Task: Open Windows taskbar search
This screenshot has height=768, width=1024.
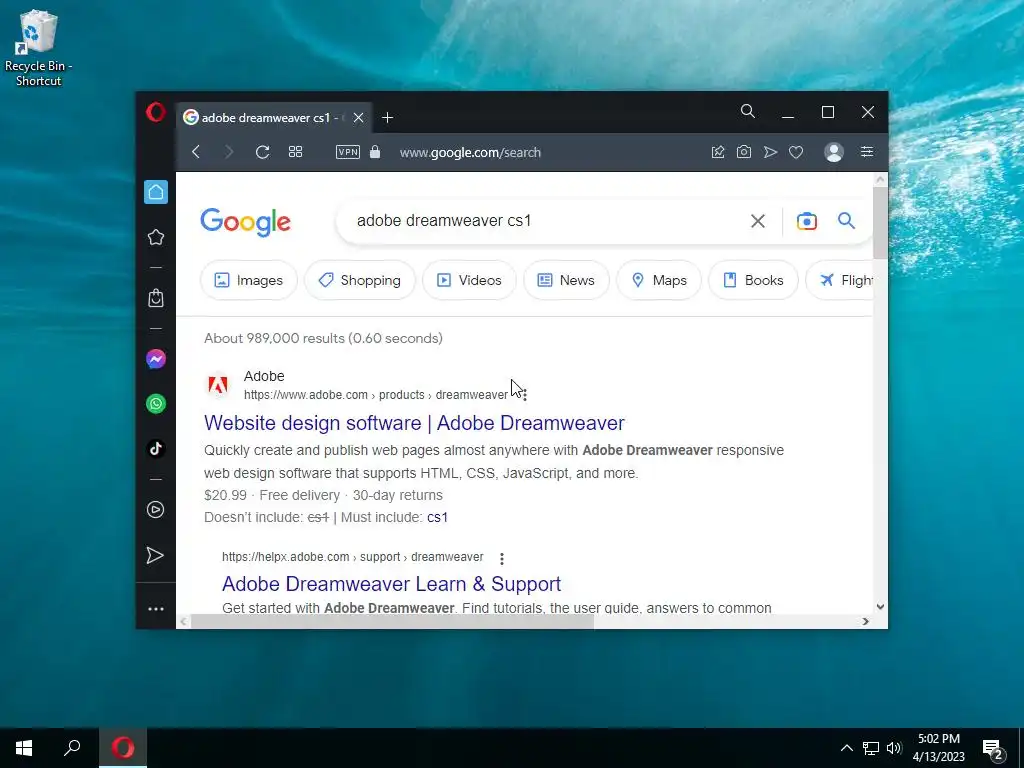Action: click(72, 748)
